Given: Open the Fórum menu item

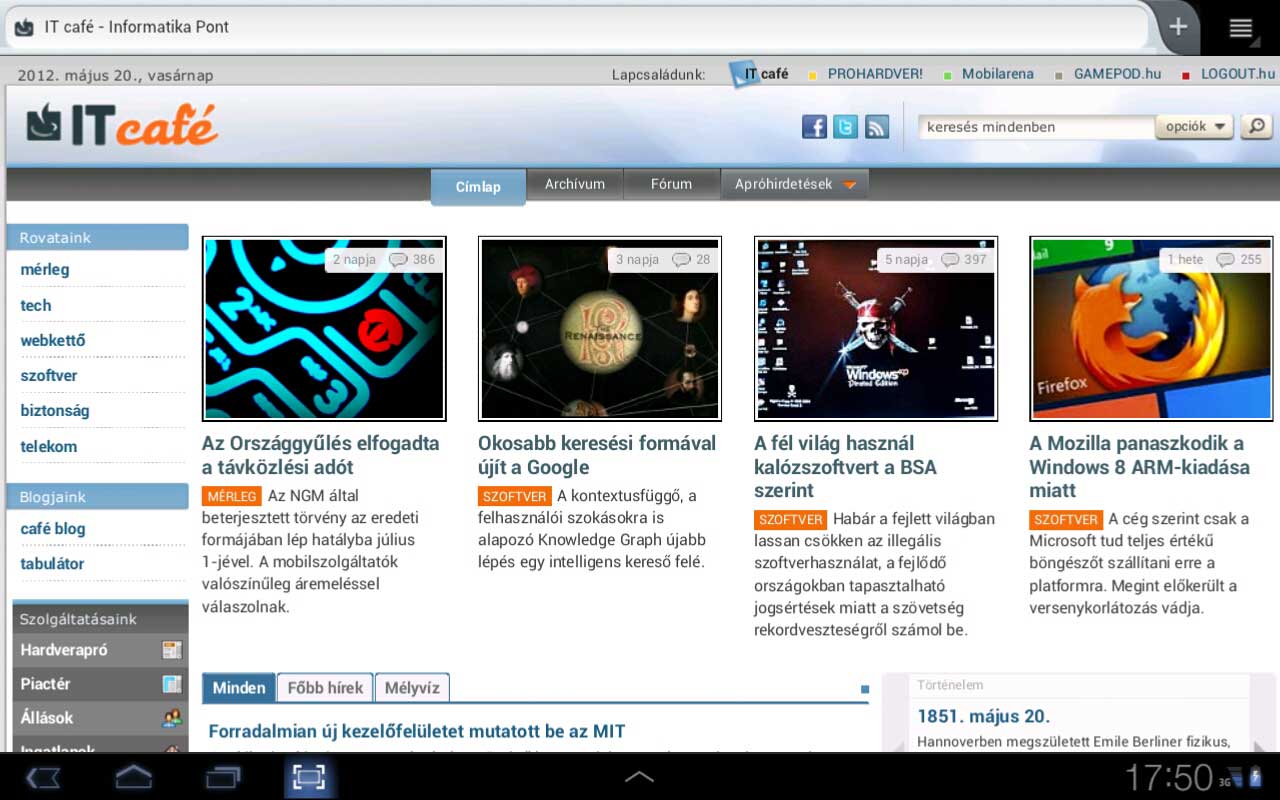Looking at the screenshot, I should [671, 184].
